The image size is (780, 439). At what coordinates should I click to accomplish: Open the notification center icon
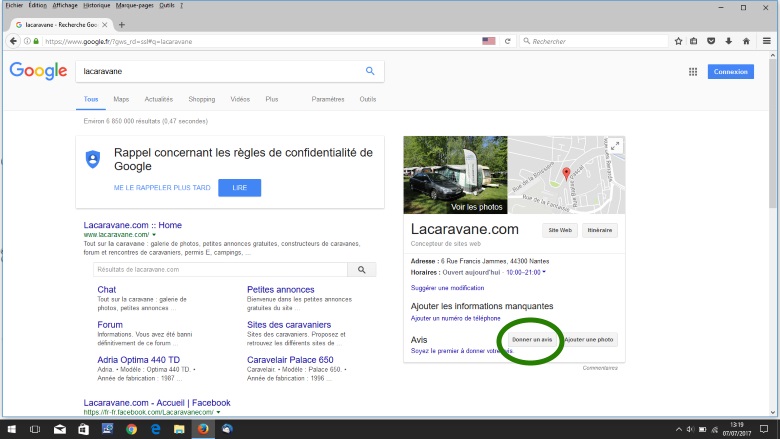point(764,429)
